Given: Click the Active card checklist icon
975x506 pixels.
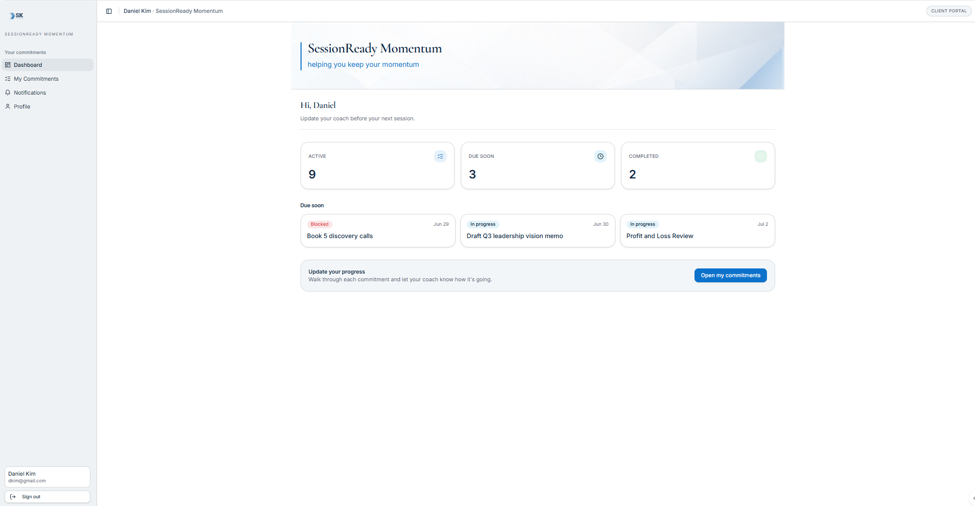Looking at the screenshot, I should click(440, 157).
